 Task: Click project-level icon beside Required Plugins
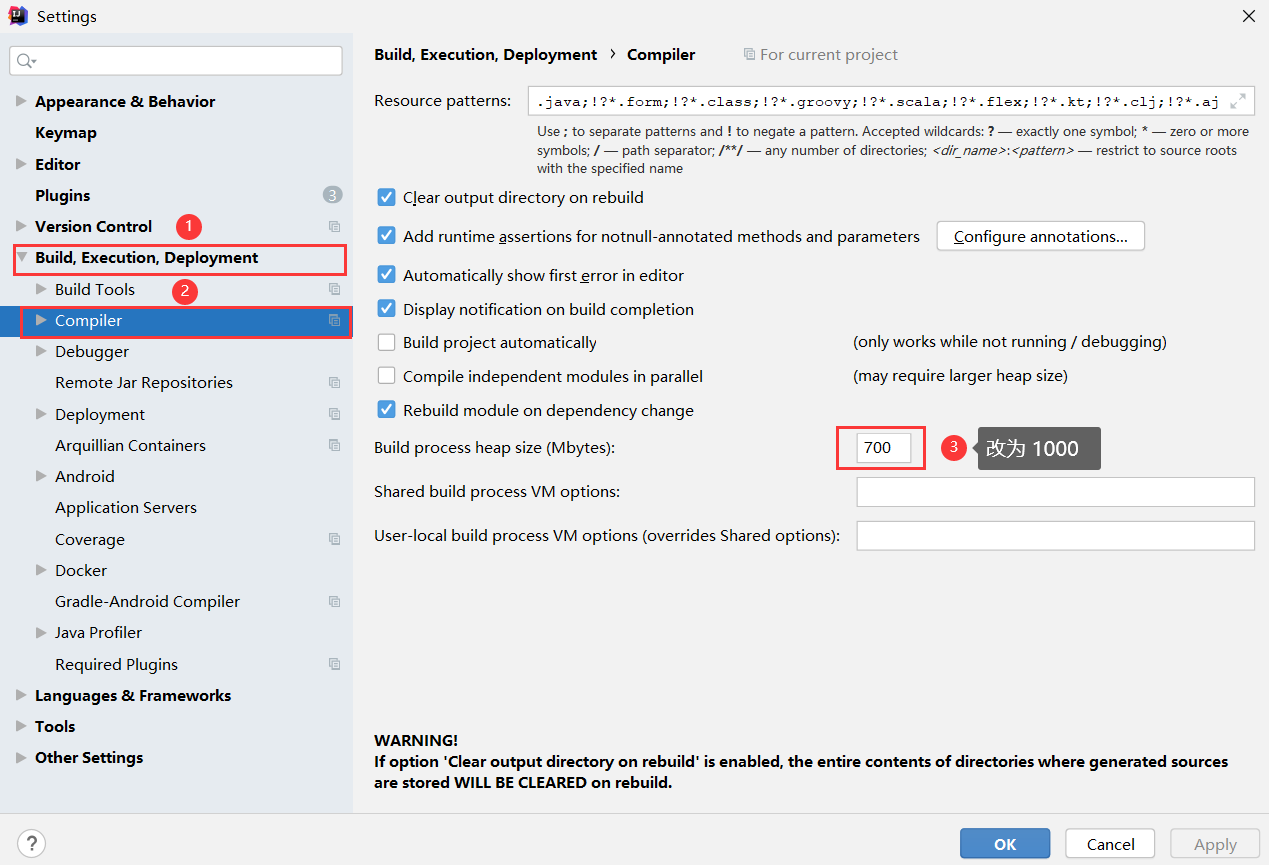[334, 665]
